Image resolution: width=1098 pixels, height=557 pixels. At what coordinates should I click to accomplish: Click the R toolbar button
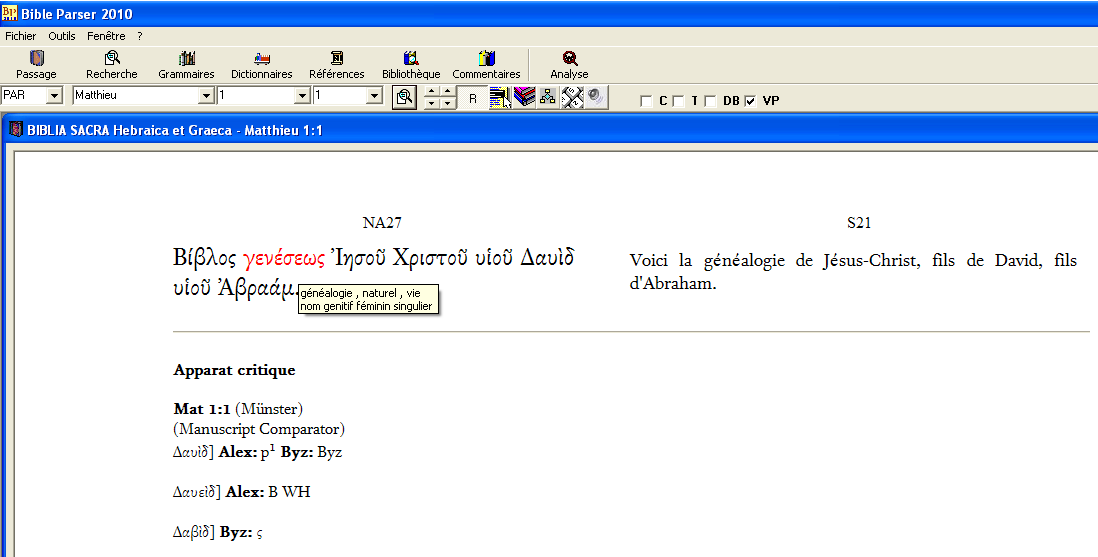(473, 98)
